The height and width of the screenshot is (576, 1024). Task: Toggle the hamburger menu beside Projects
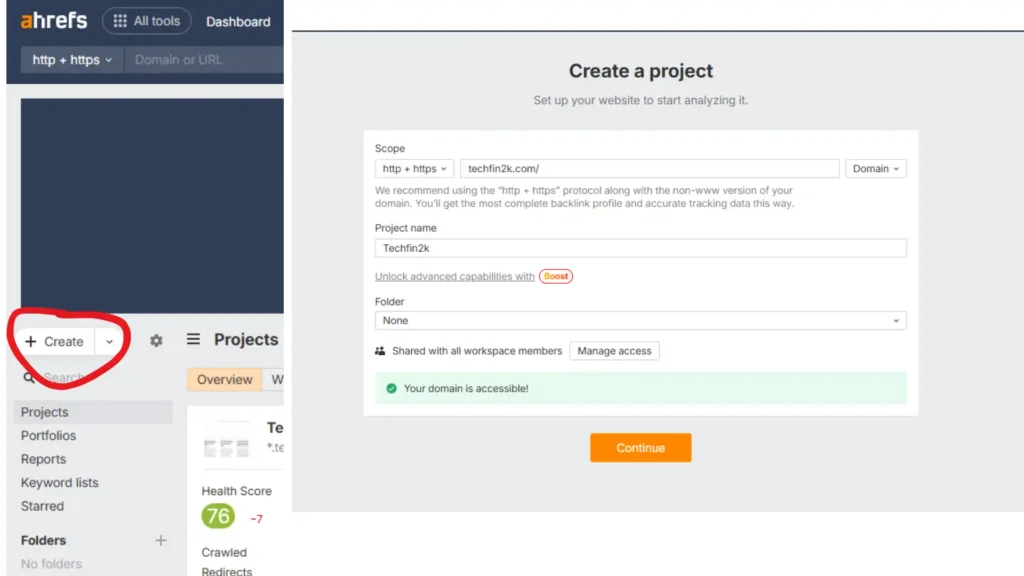(193, 339)
